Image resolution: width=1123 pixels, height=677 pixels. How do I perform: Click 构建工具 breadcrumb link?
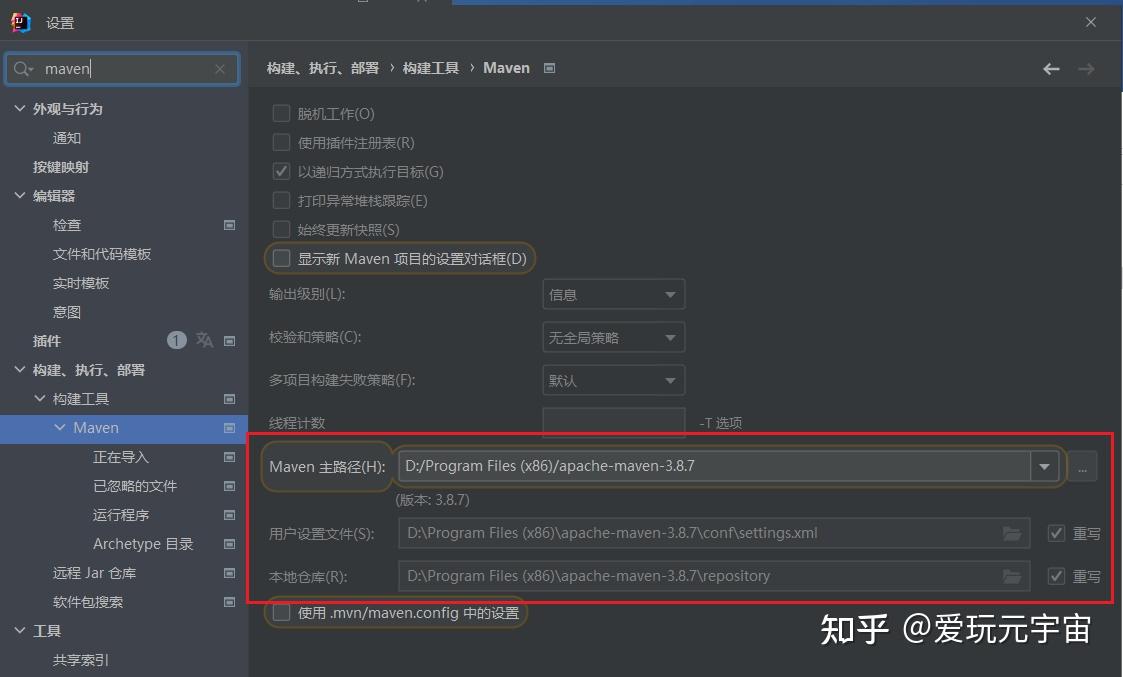pos(430,68)
